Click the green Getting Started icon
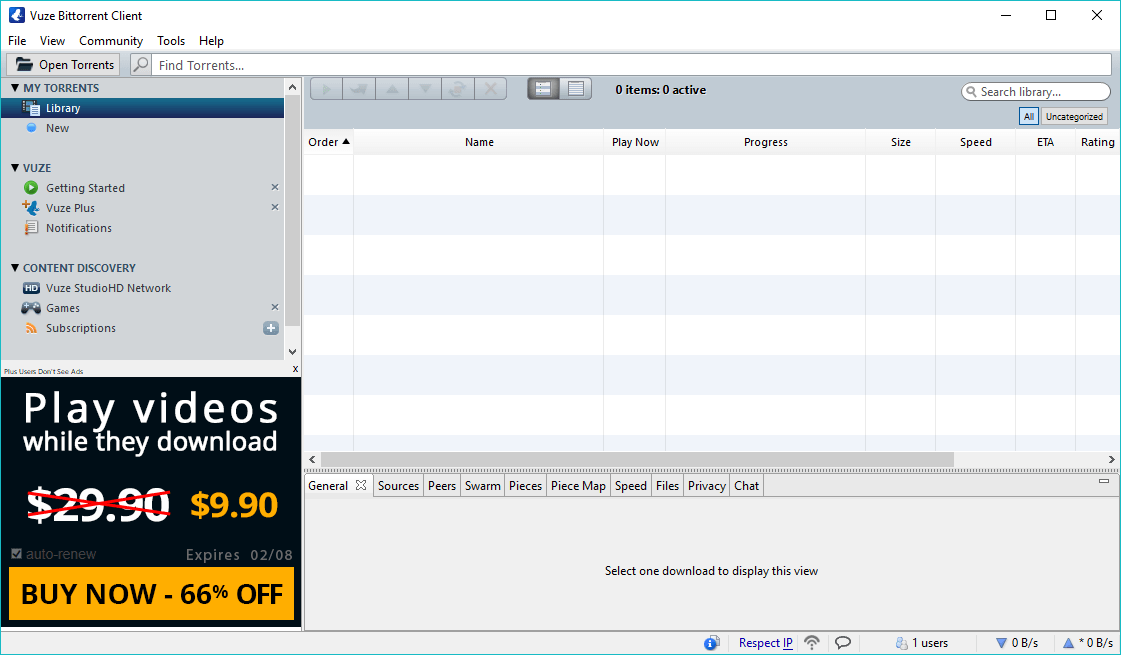The height and width of the screenshot is (655, 1121). point(31,188)
